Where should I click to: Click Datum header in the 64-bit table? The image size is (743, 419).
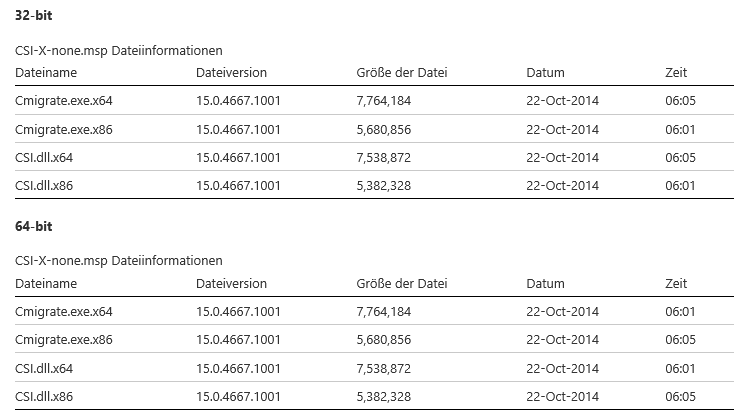click(x=545, y=284)
